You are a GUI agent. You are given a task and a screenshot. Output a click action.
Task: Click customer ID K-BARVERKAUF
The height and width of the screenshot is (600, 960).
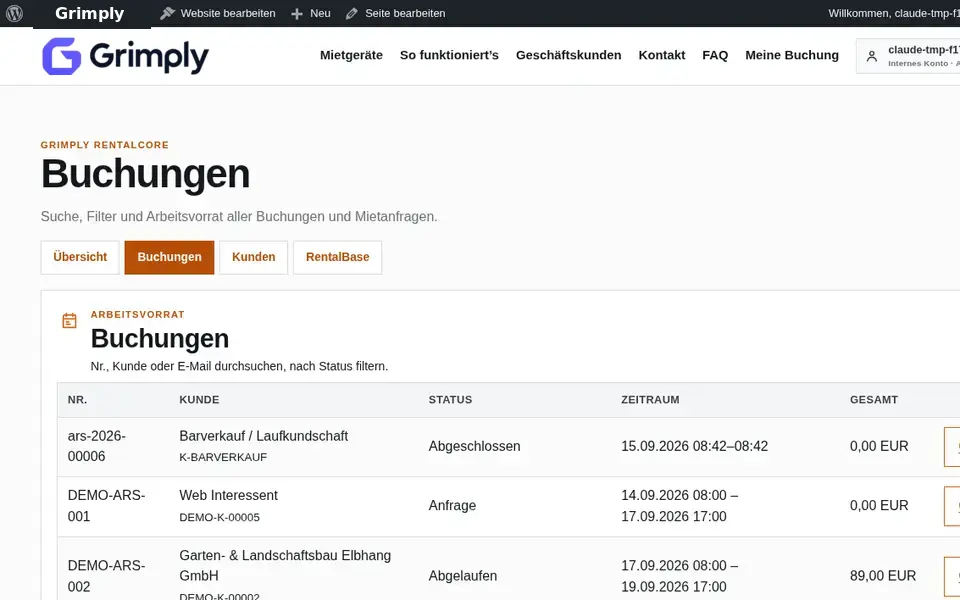click(x=223, y=457)
